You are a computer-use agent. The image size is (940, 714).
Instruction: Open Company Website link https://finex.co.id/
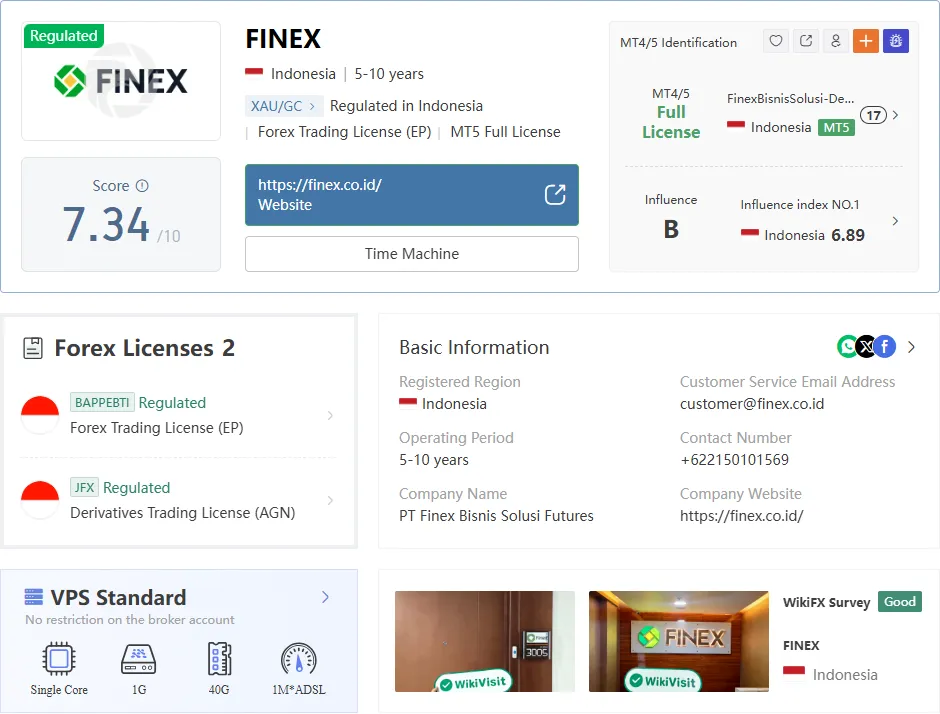(x=742, y=516)
